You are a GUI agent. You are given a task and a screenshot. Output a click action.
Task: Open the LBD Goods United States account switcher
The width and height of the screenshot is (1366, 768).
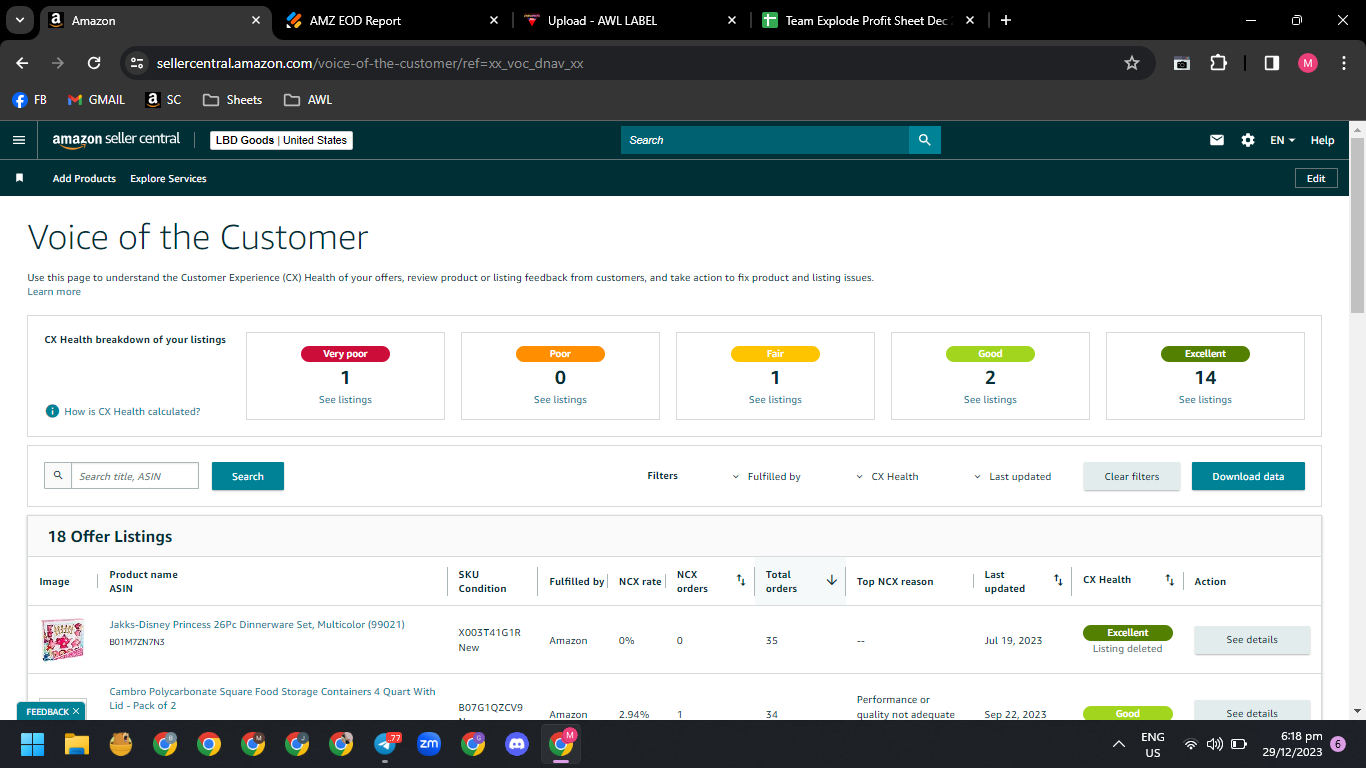281,140
